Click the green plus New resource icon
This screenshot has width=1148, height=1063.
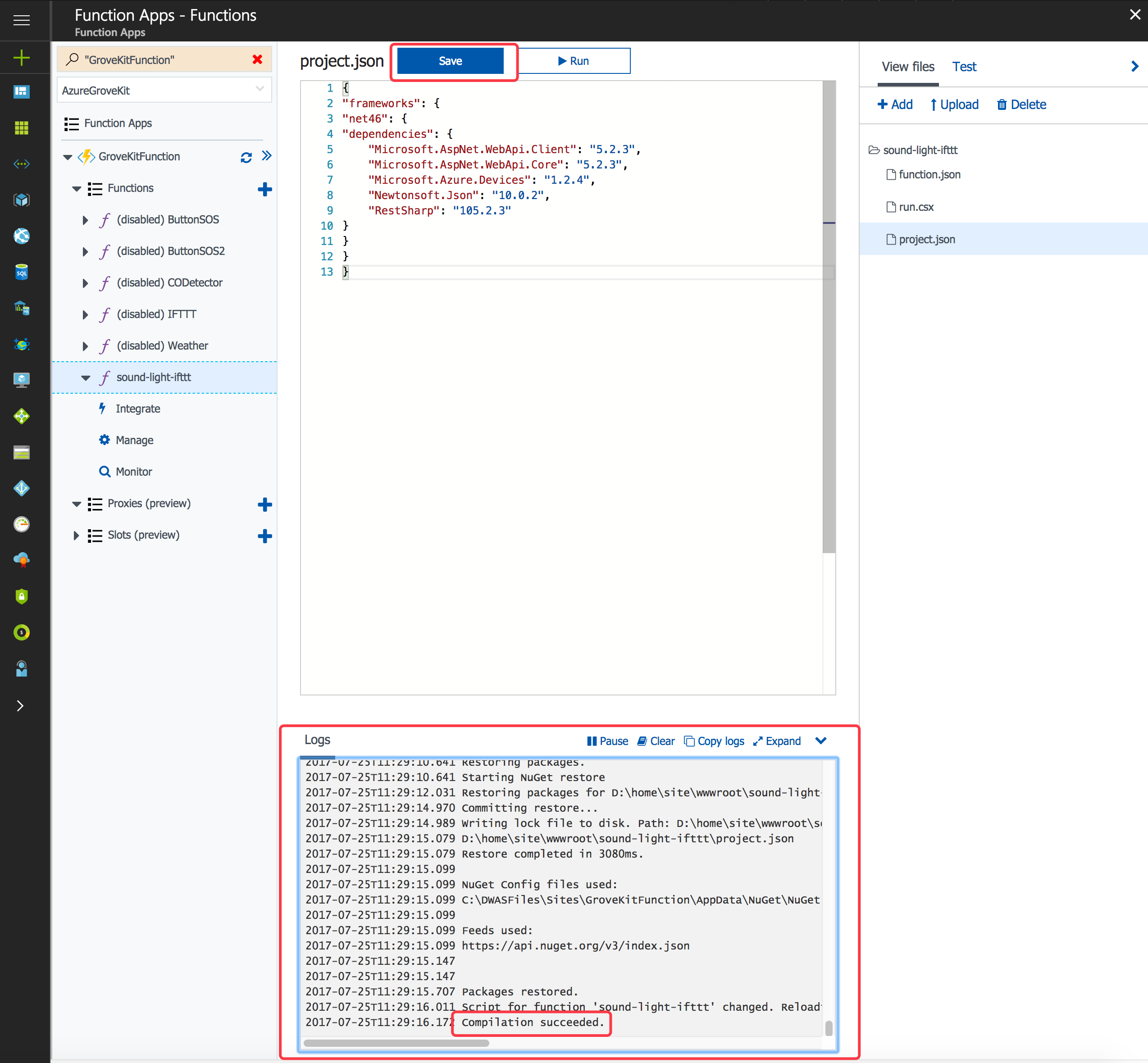(x=21, y=57)
